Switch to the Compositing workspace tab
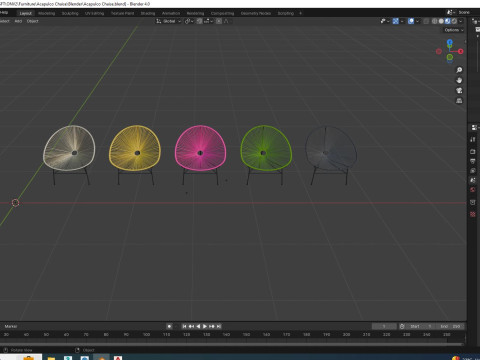 pyautogui.click(x=222, y=13)
